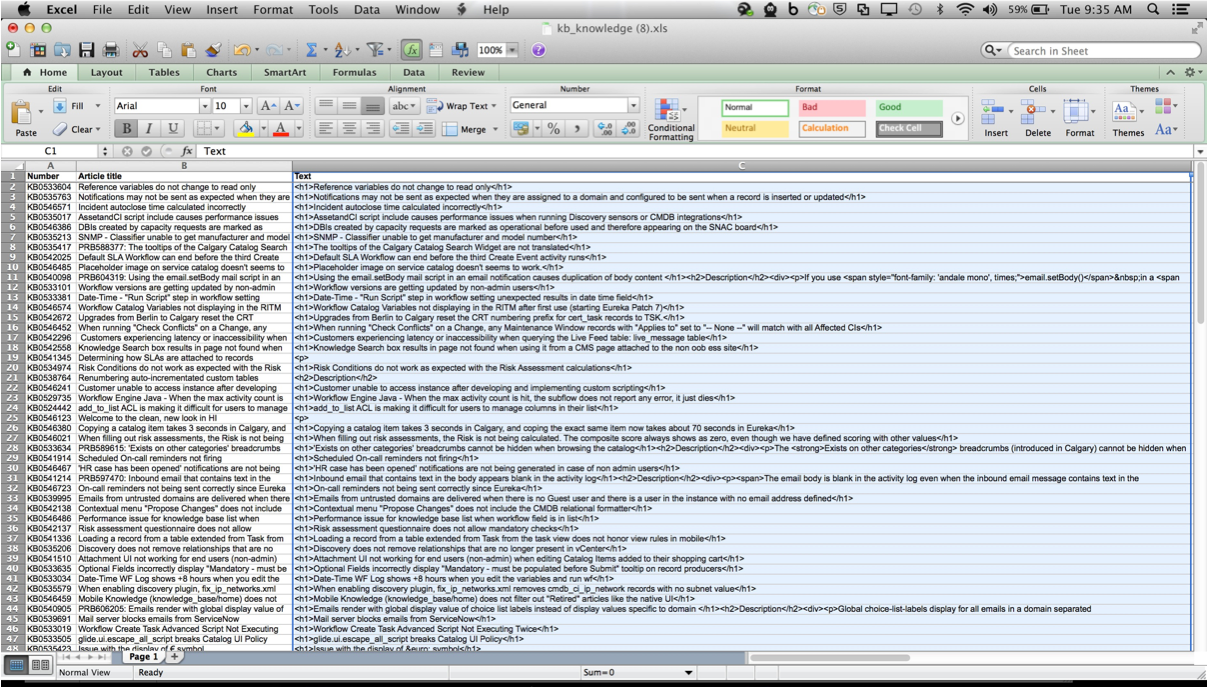Screen dimensions: 1207x688
Task: Click the purple Help question mark icon
Action: coord(538,50)
